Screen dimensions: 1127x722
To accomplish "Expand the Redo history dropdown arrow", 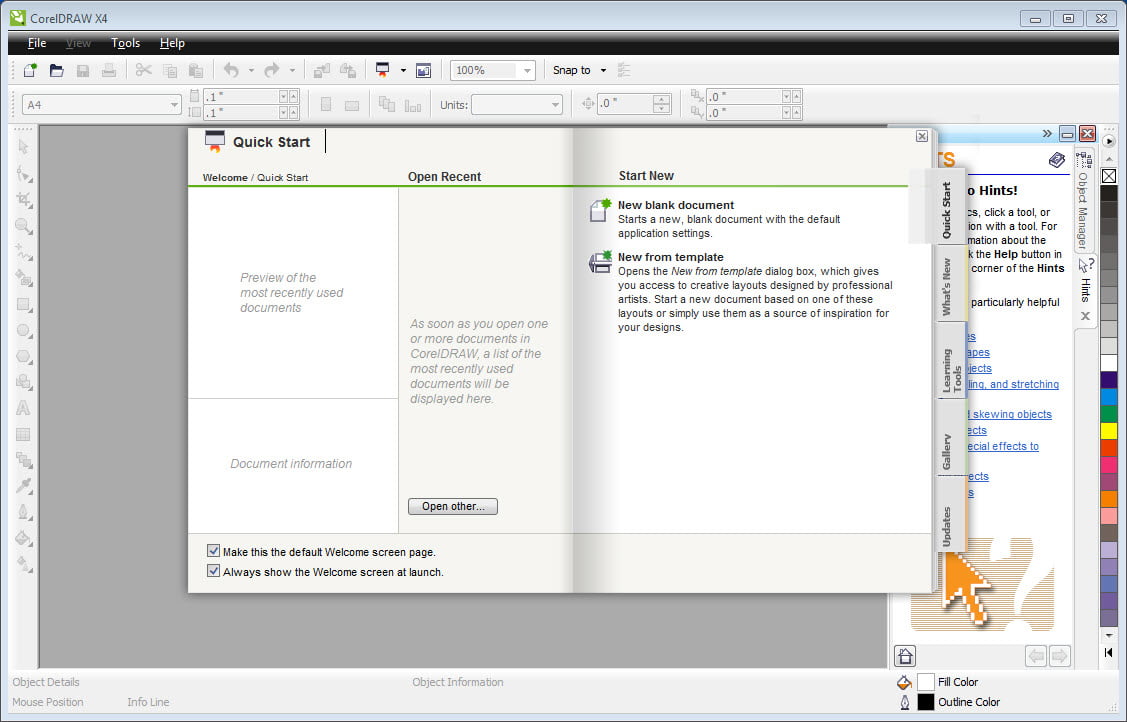I will 292,70.
